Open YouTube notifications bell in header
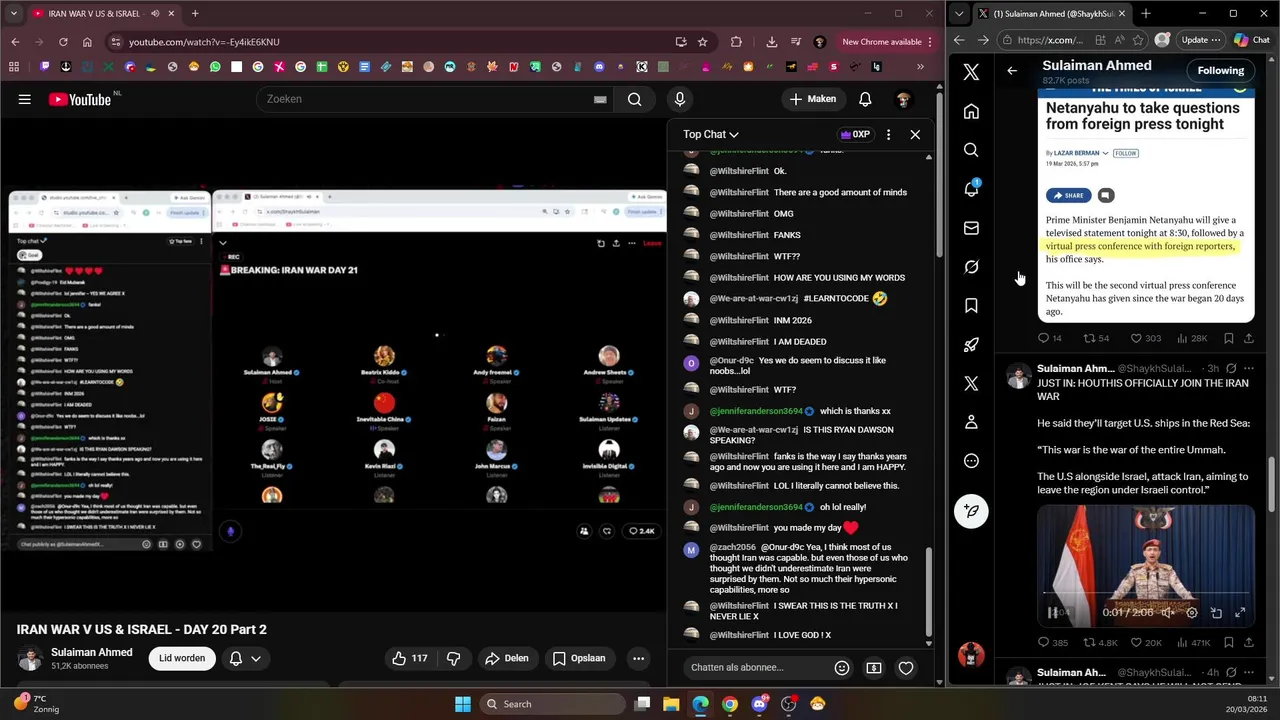The height and width of the screenshot is (720, 1280). (x=865, y=99)
